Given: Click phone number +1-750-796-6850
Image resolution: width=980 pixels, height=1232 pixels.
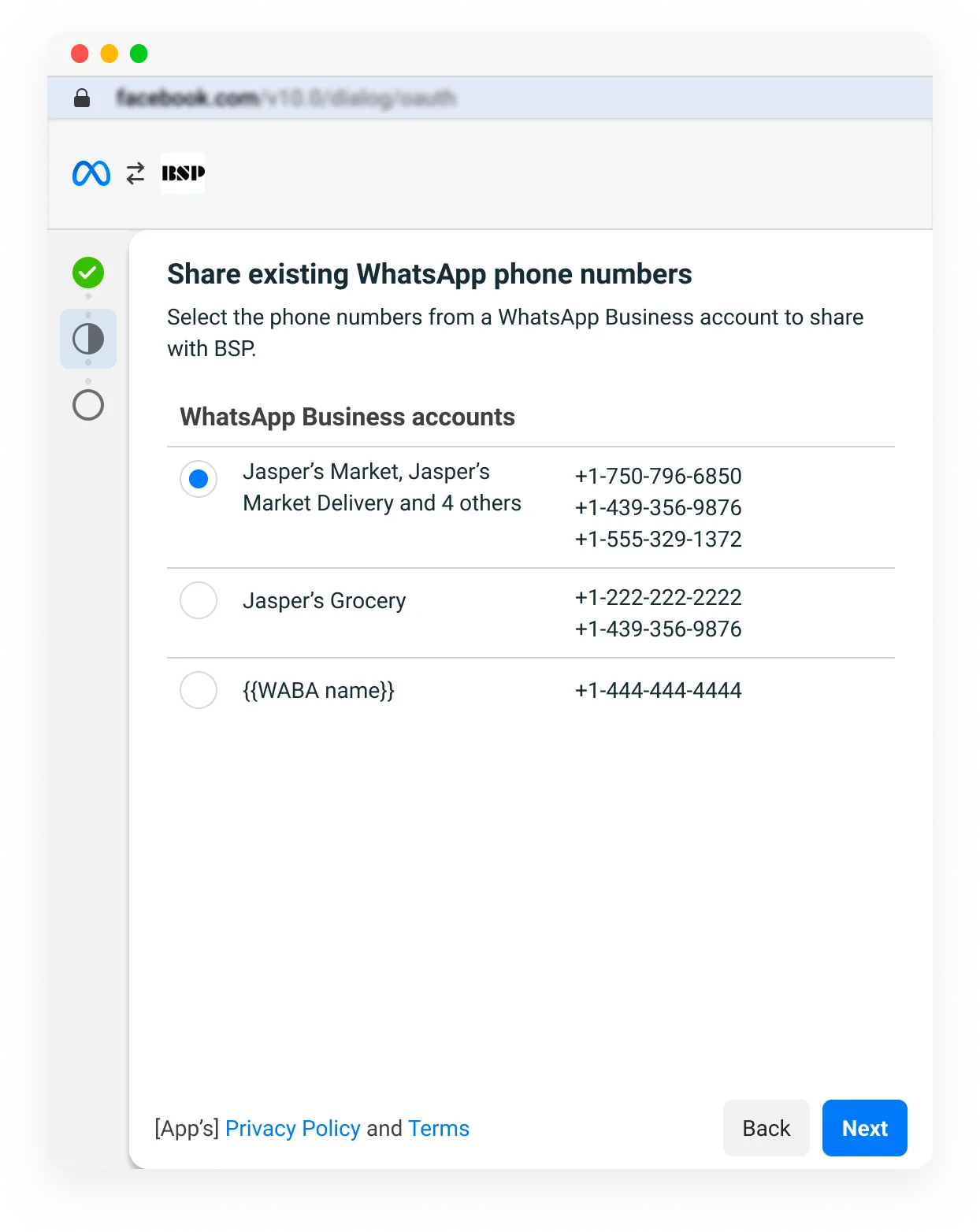Looking at the screenshot, I should coord(659,476).
